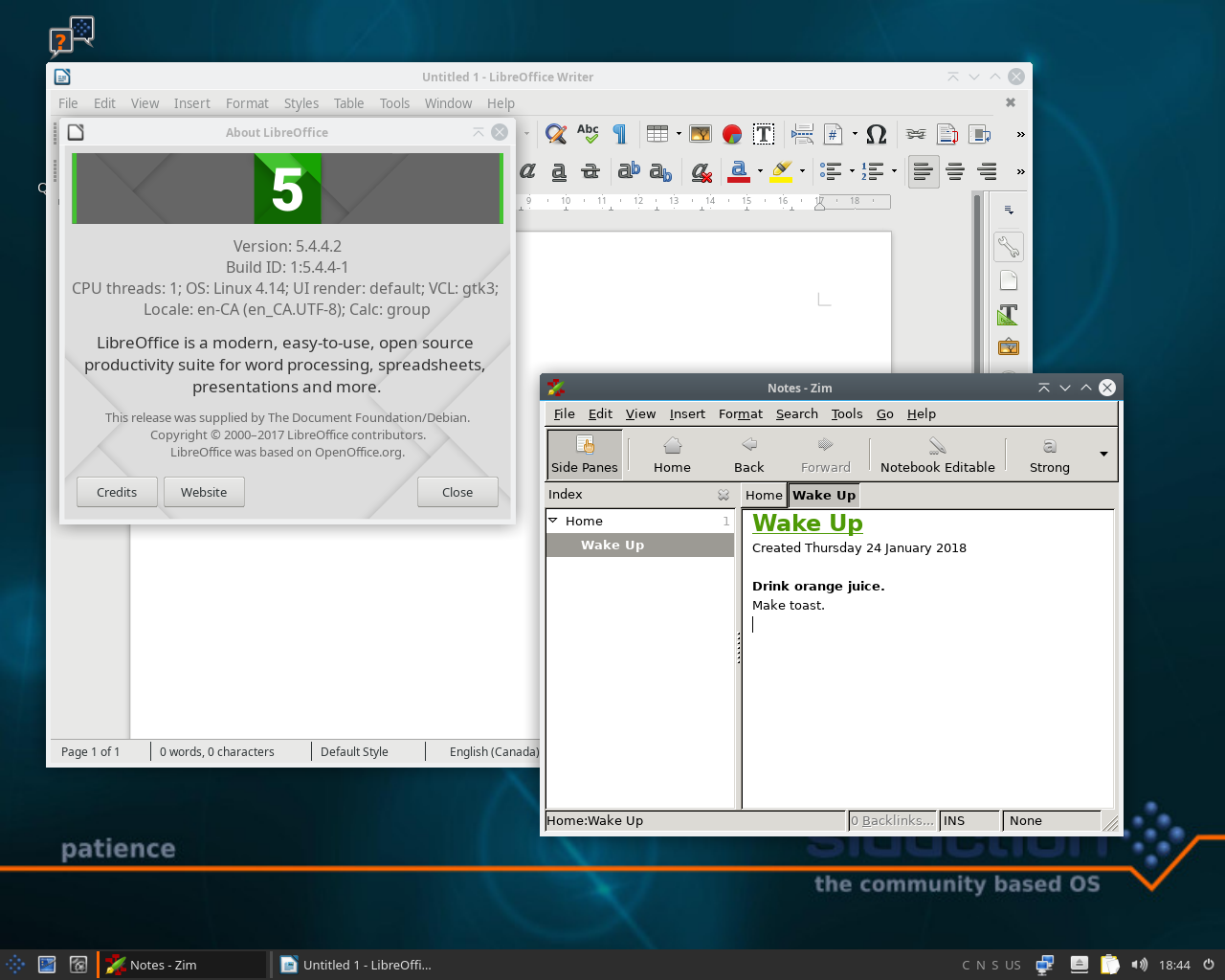Insert table icon in Writer toolbar
Image resolution: width=1225 pixels, height=980 pixels.
click(x=657, y=134)
